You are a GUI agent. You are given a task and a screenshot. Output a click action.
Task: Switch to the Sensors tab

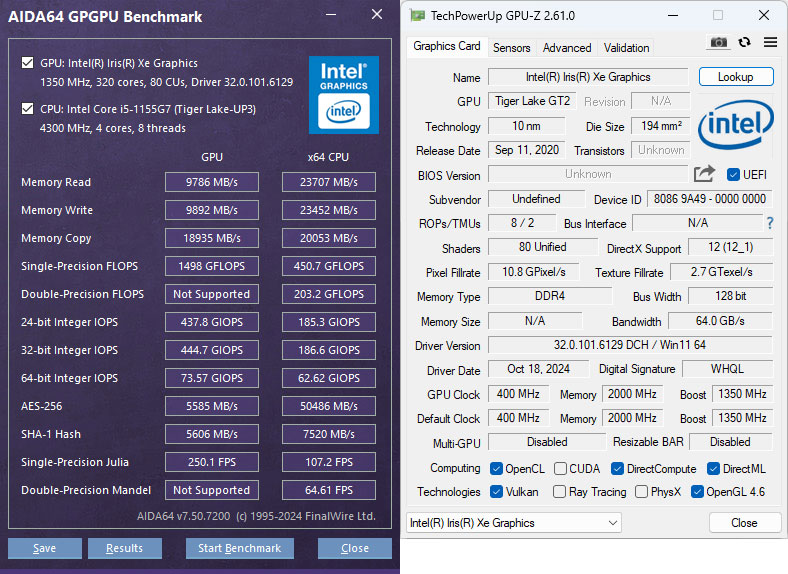click(x=511, y=47)
